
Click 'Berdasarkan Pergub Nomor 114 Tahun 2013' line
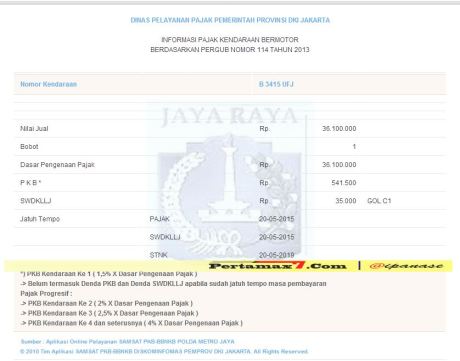[230, 50]
